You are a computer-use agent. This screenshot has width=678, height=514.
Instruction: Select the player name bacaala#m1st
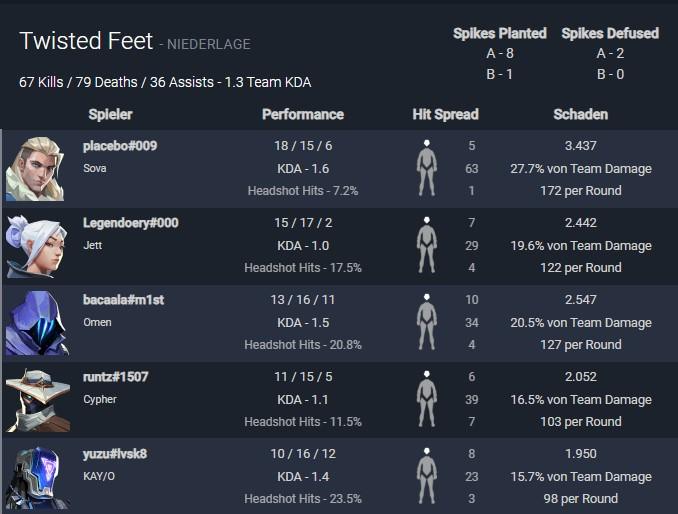[x=123, y=300]
